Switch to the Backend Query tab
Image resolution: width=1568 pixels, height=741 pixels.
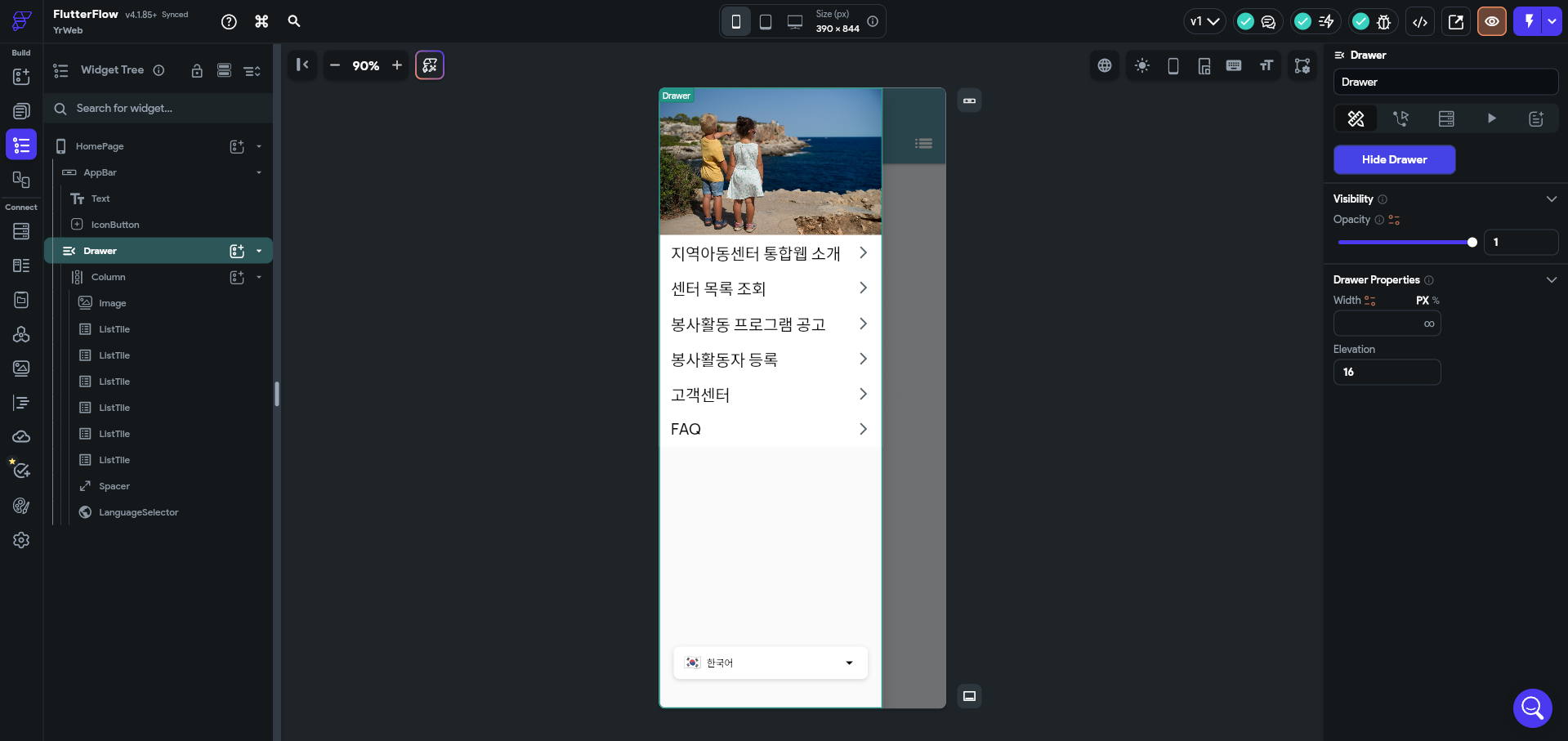tap(1446, 119)
